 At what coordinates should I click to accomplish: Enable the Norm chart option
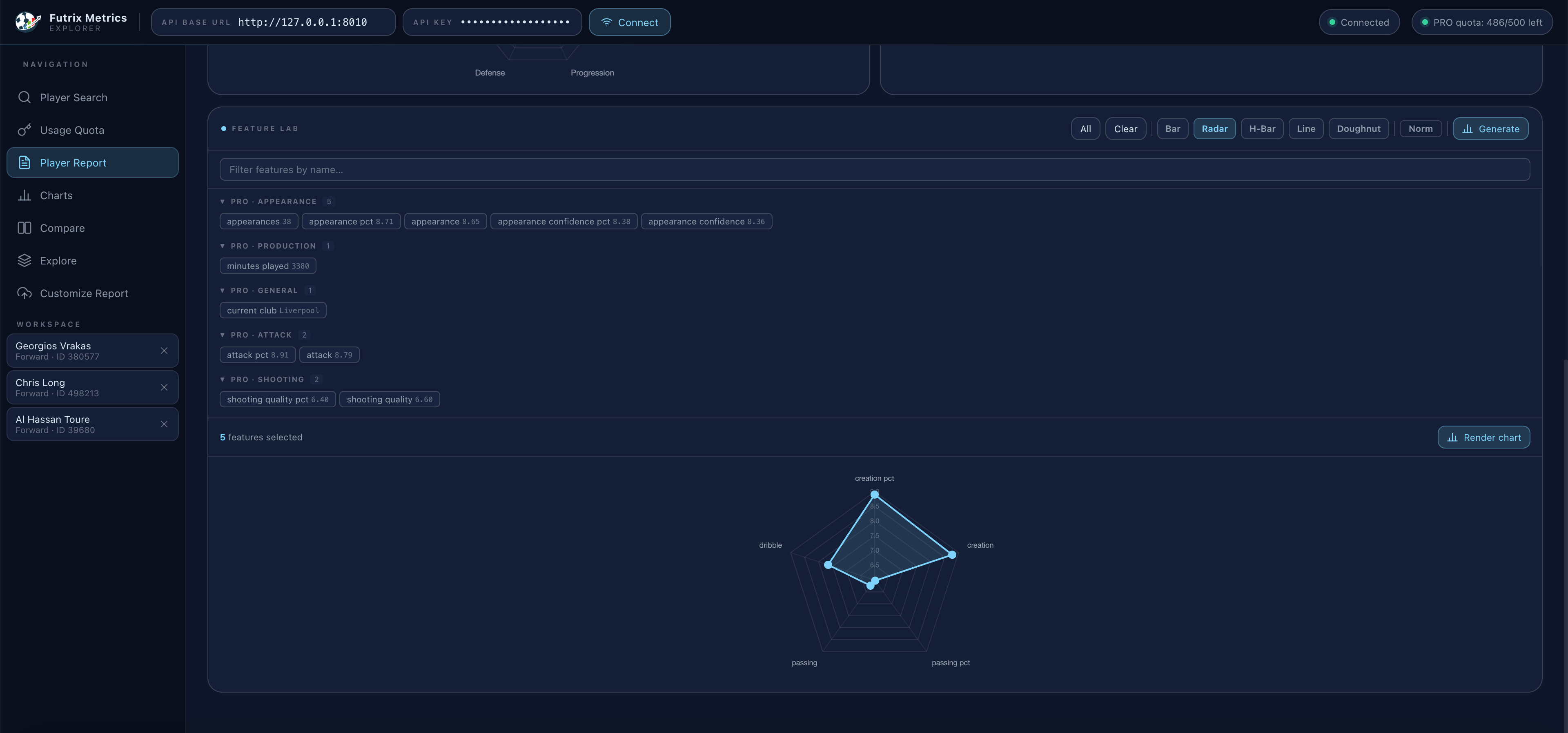pyautogui.click(x=1421, y=128)
